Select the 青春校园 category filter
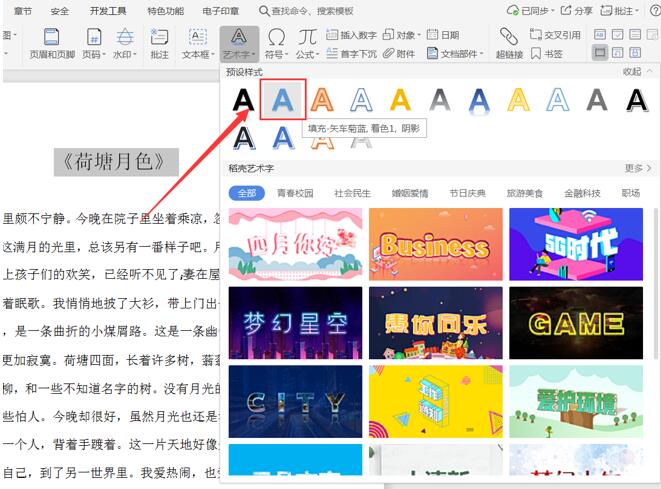 (x=295, y=193)
